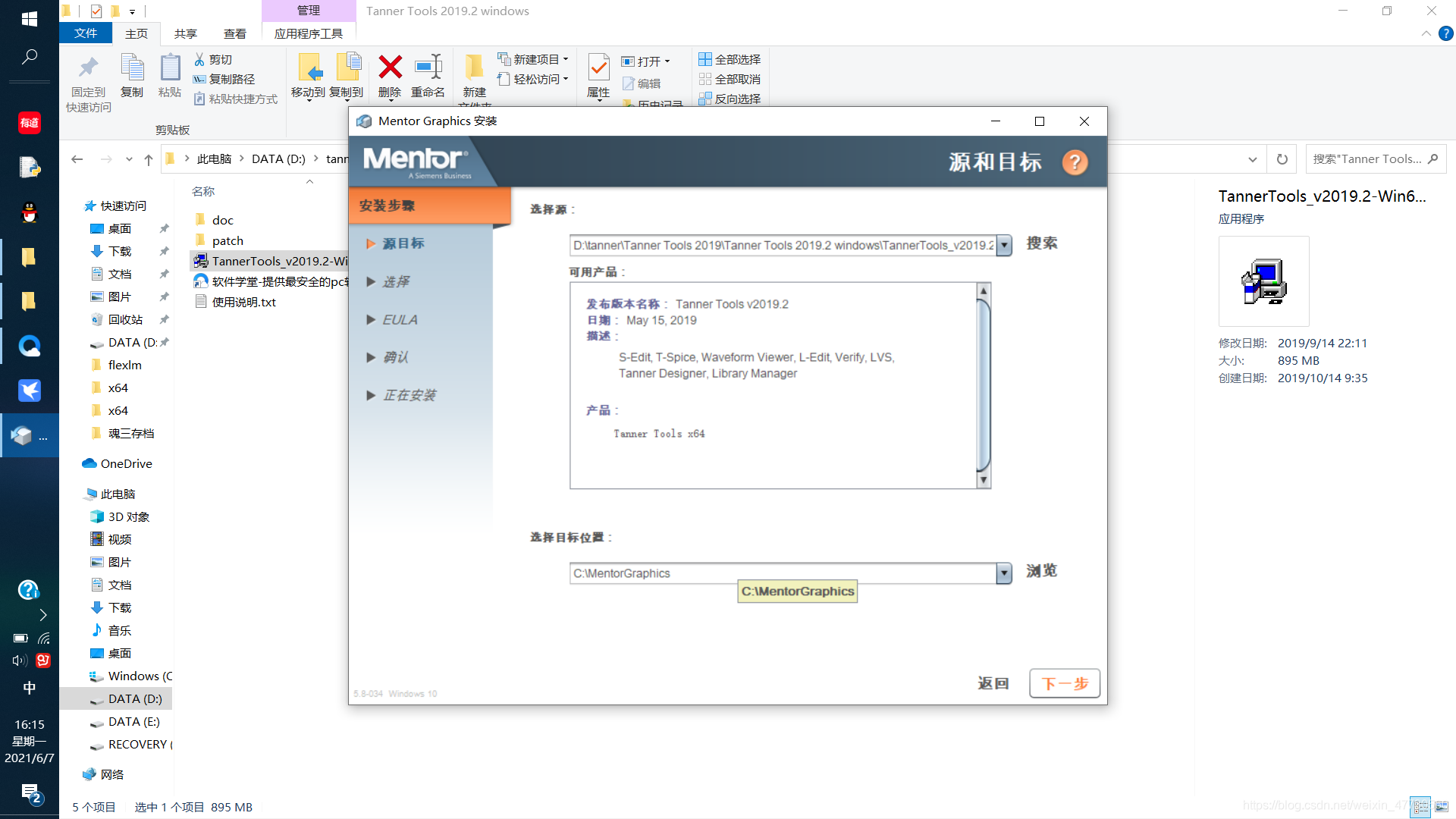1456x819 pixels.
Task: Open the Youdao app in taskbar
Action: (x=30, y=122)
